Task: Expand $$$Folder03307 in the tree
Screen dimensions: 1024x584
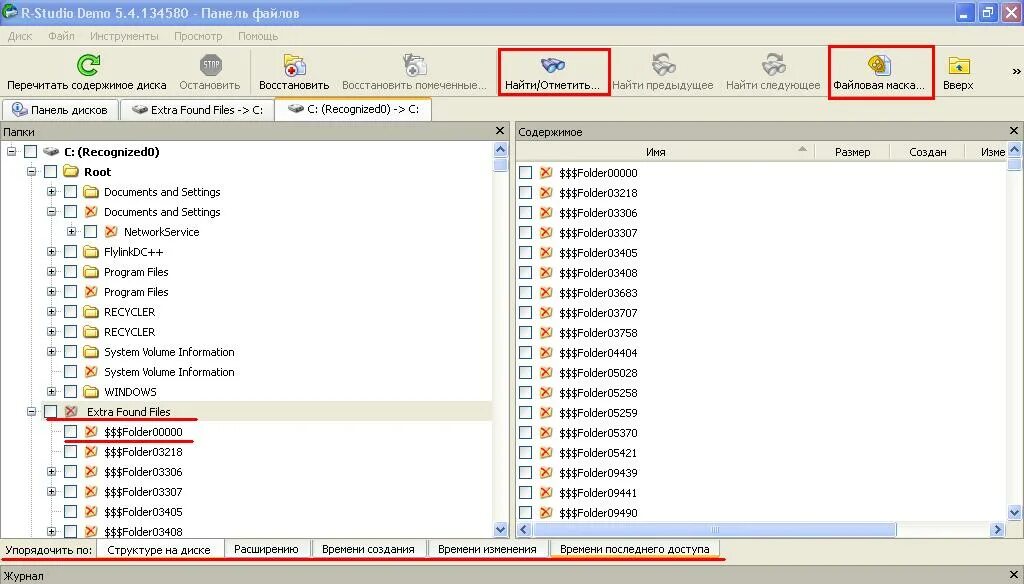Action: [52, 492]
